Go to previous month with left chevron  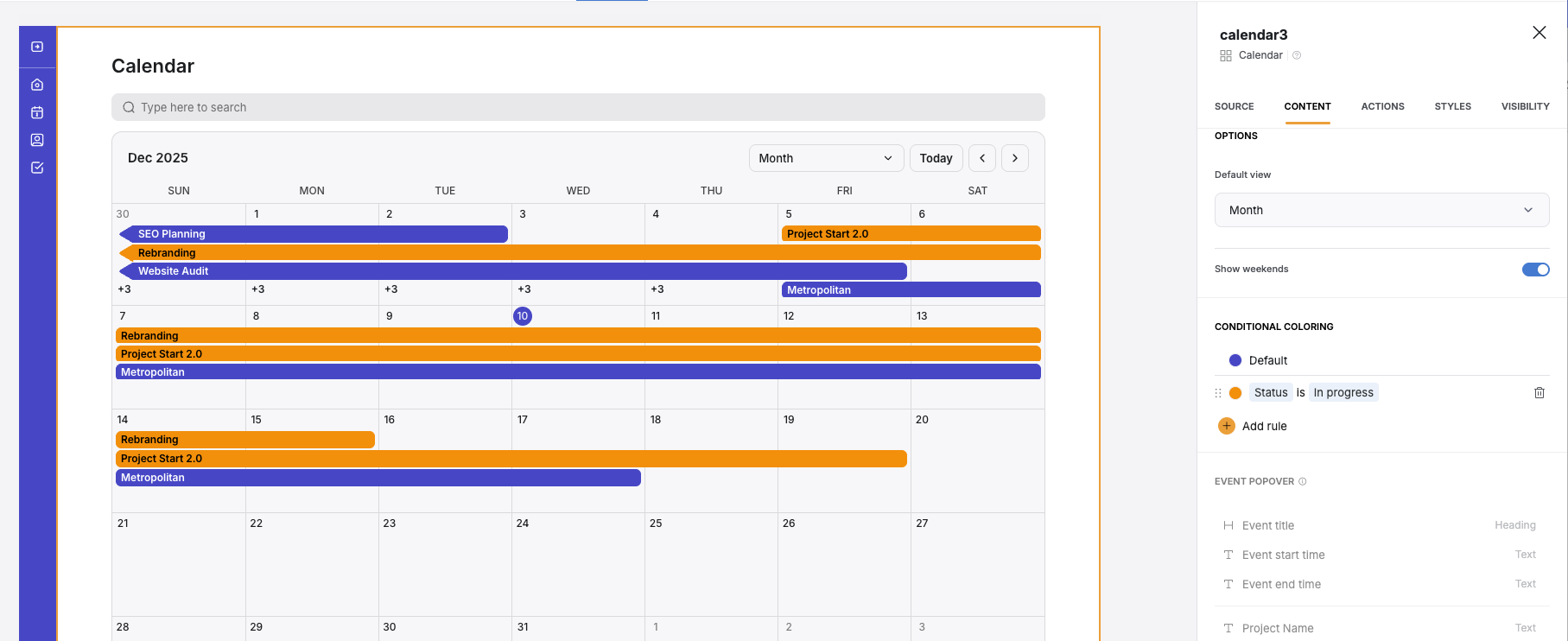click(982, 158)
